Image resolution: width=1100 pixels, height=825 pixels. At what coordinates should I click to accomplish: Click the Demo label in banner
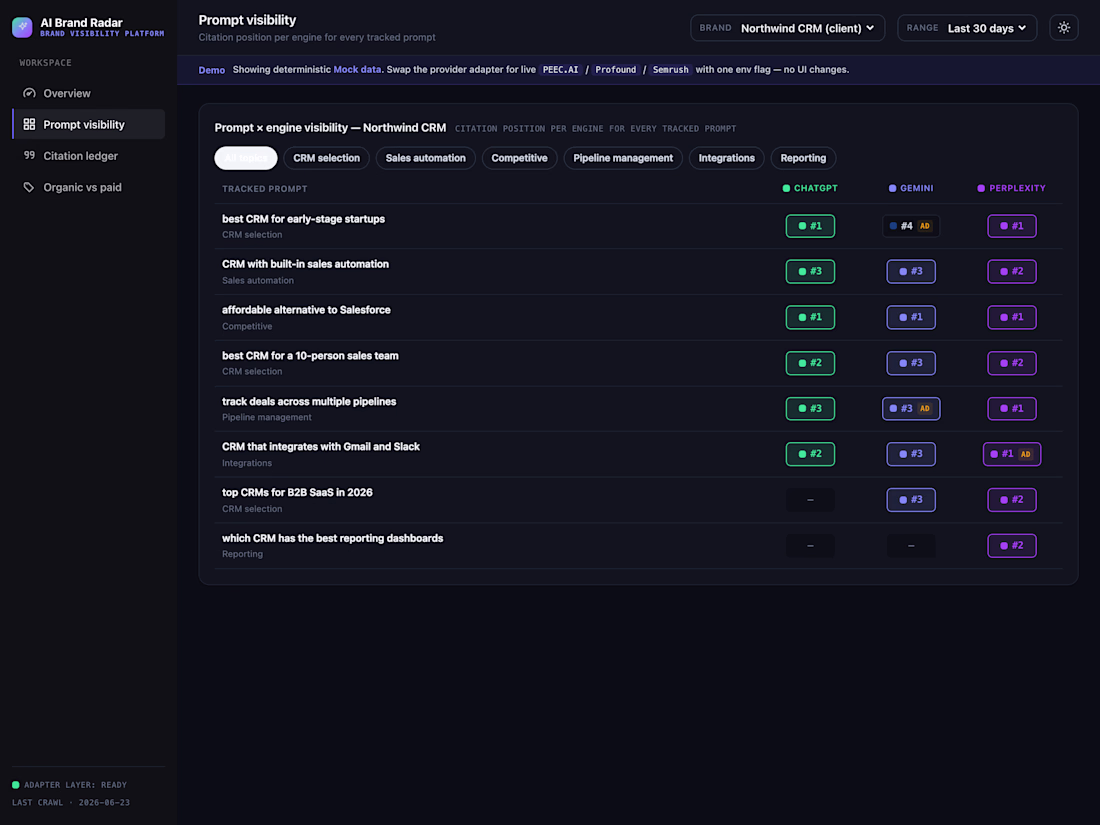pyautogui.click(x=212, y=70)
